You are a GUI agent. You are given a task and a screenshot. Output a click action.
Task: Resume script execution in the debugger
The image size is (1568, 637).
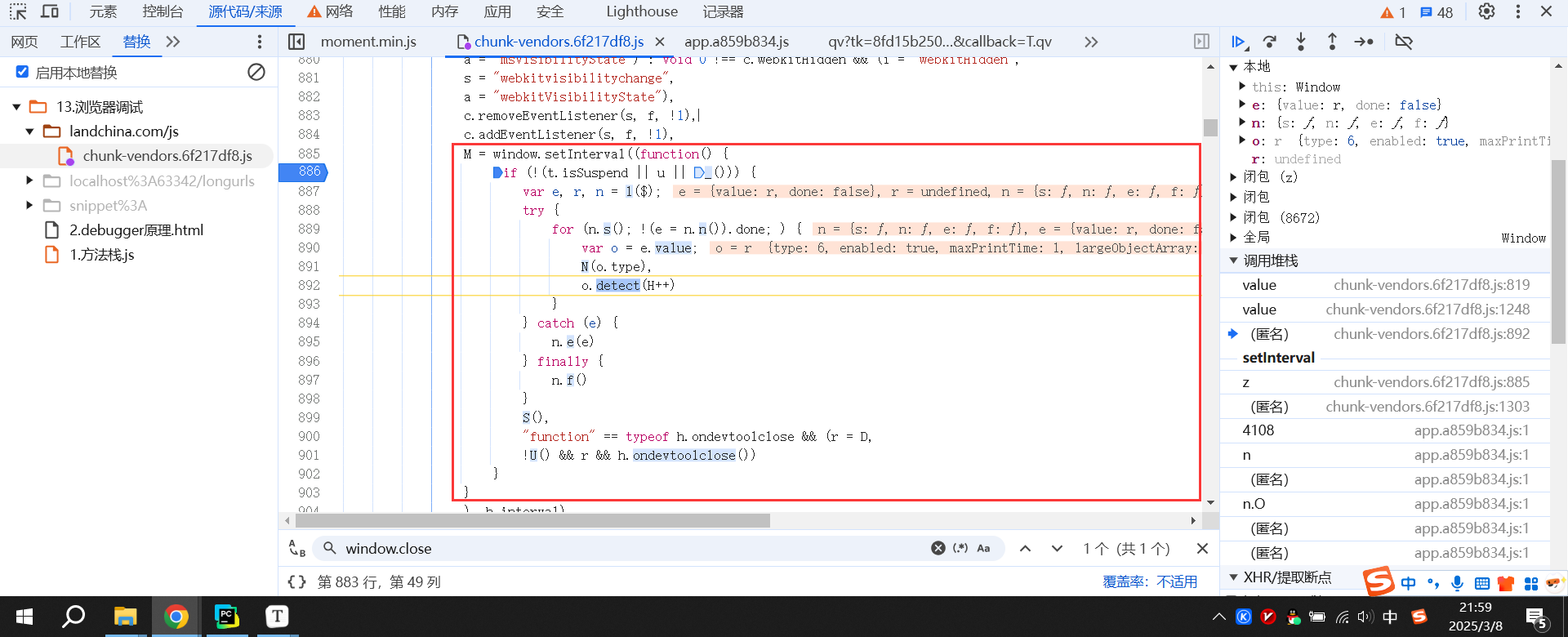[1238, 42]
